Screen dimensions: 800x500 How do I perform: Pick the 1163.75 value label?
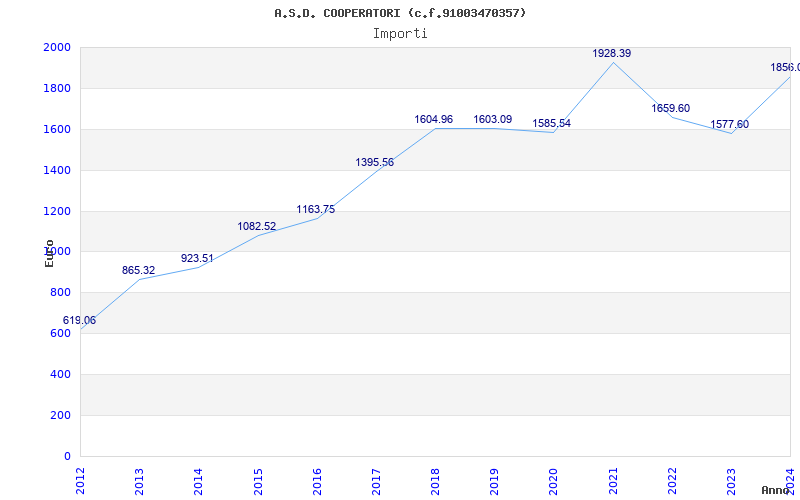click(315, 209)
